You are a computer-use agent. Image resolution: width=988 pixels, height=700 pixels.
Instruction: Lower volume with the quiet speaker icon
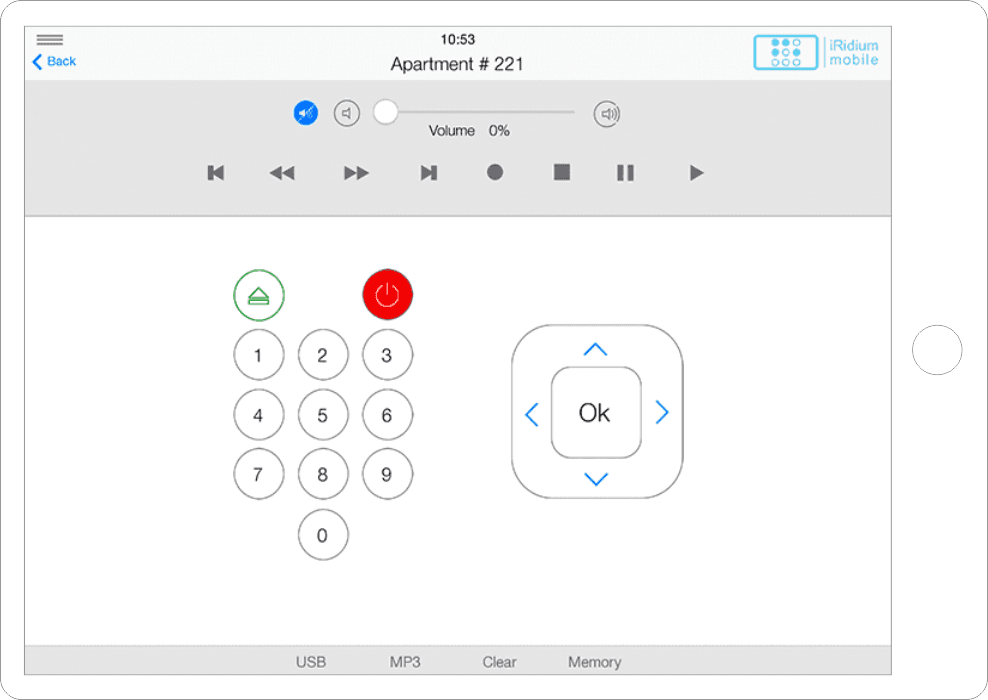[346, 113]
